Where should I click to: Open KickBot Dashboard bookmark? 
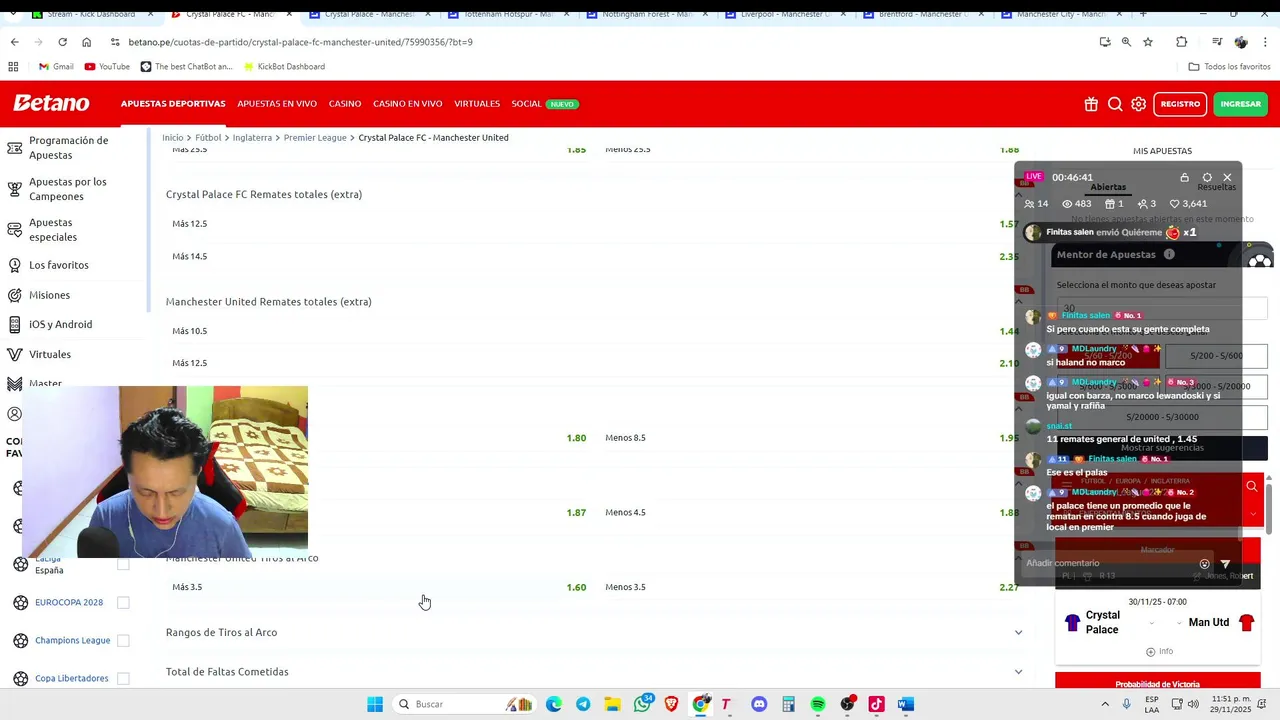pos(283,67)
